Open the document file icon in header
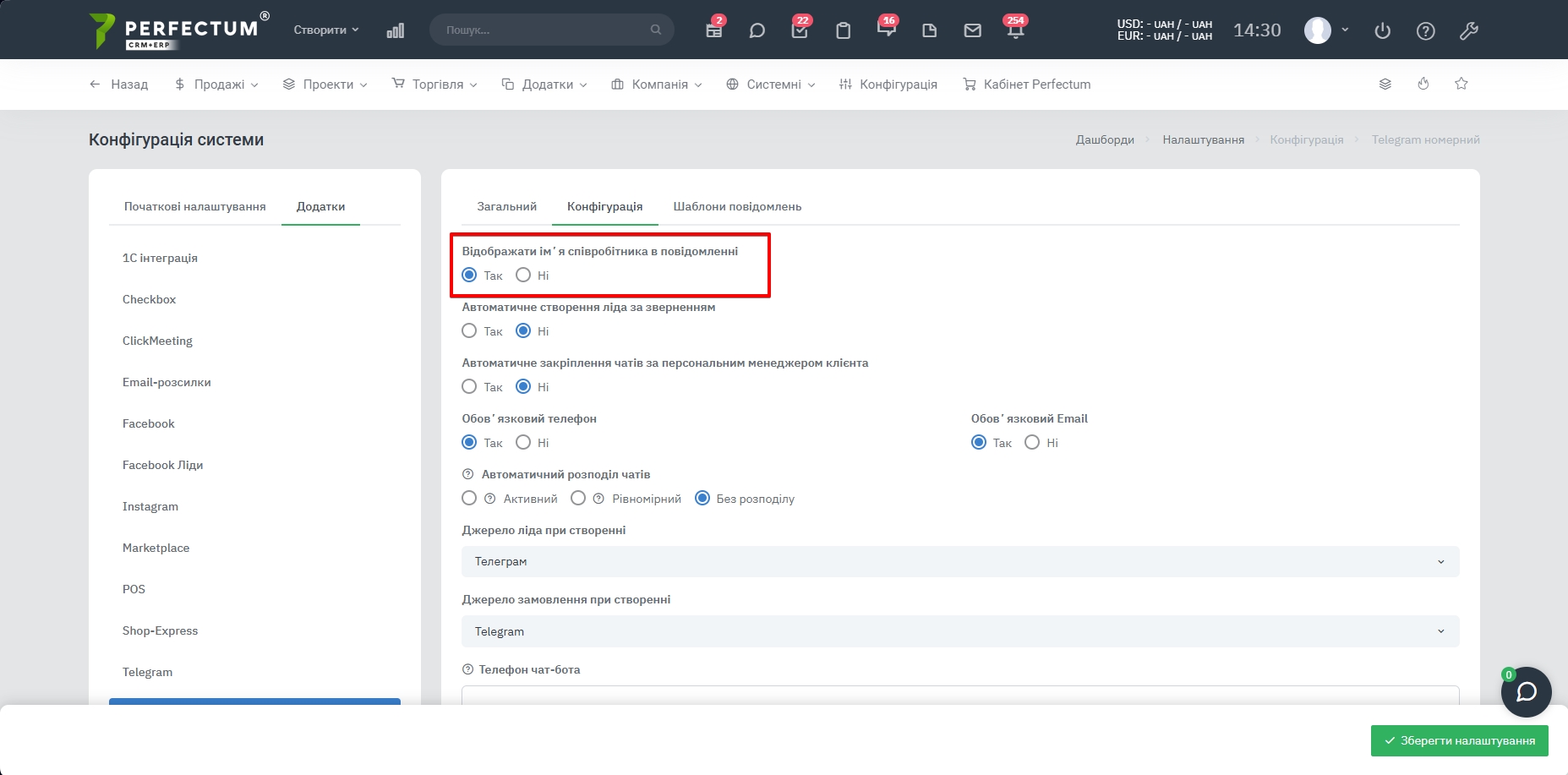 [930, 30]
